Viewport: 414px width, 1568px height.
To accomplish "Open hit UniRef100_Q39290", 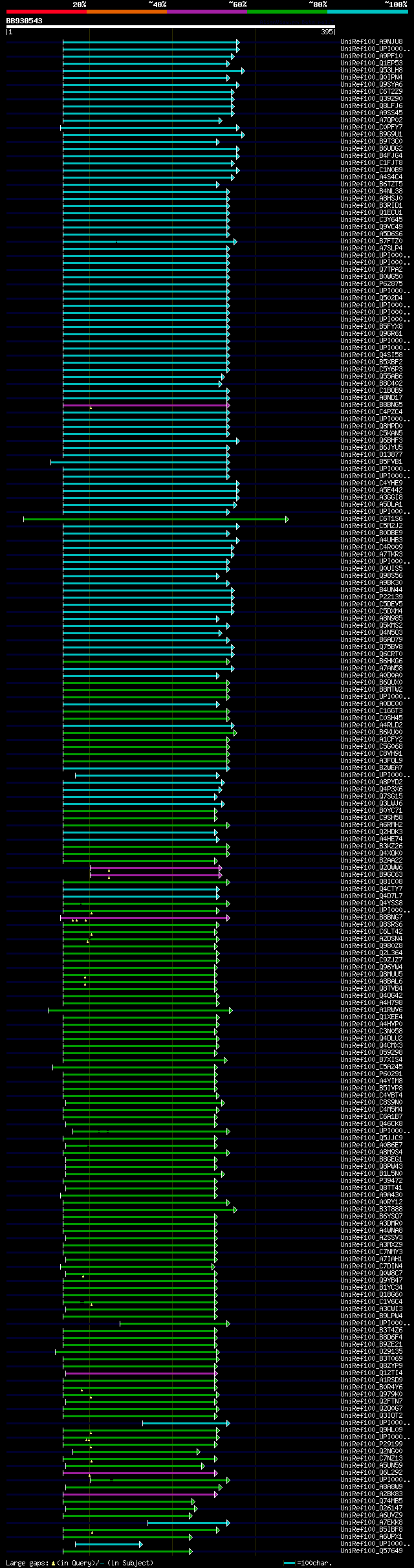I will point(371,99).
